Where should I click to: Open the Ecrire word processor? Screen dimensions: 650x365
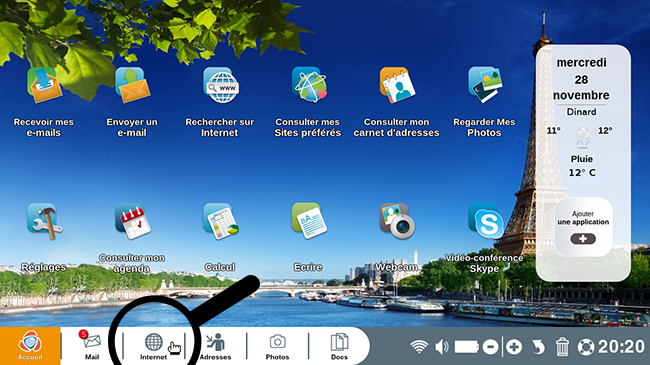tap(309, 221)
